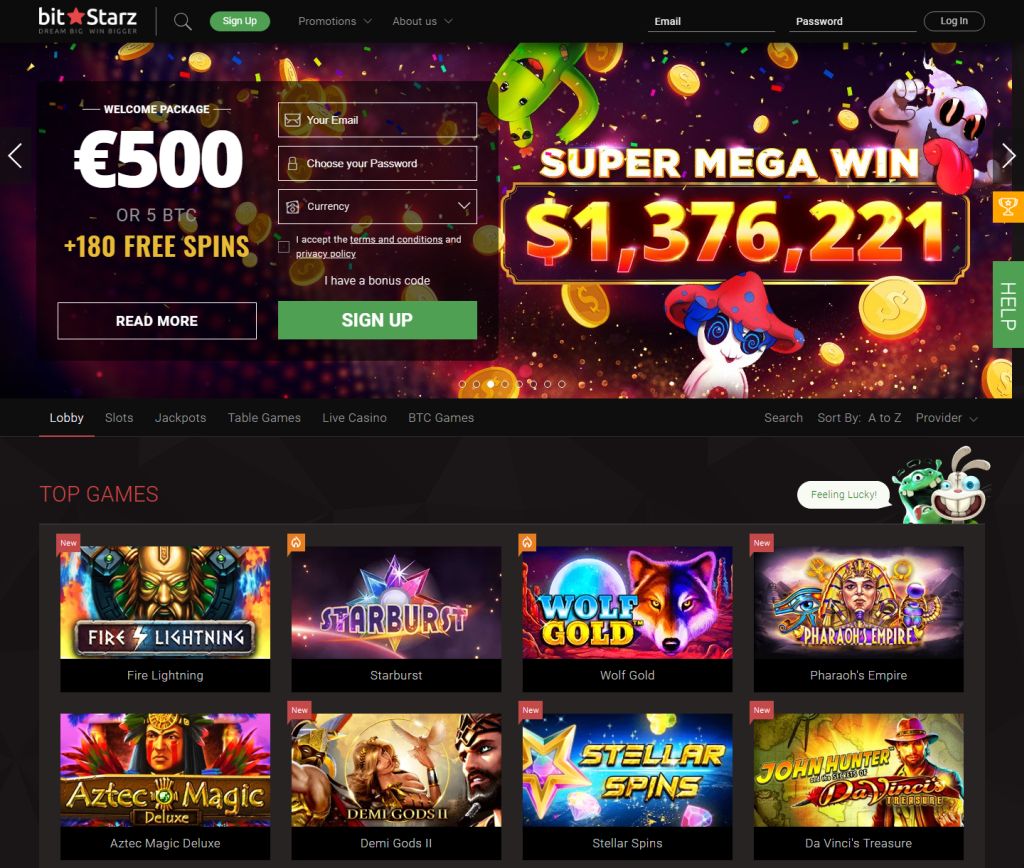Open the terms and conditions link
This screenshot has width=1024, height=868.
click(396, 240)
